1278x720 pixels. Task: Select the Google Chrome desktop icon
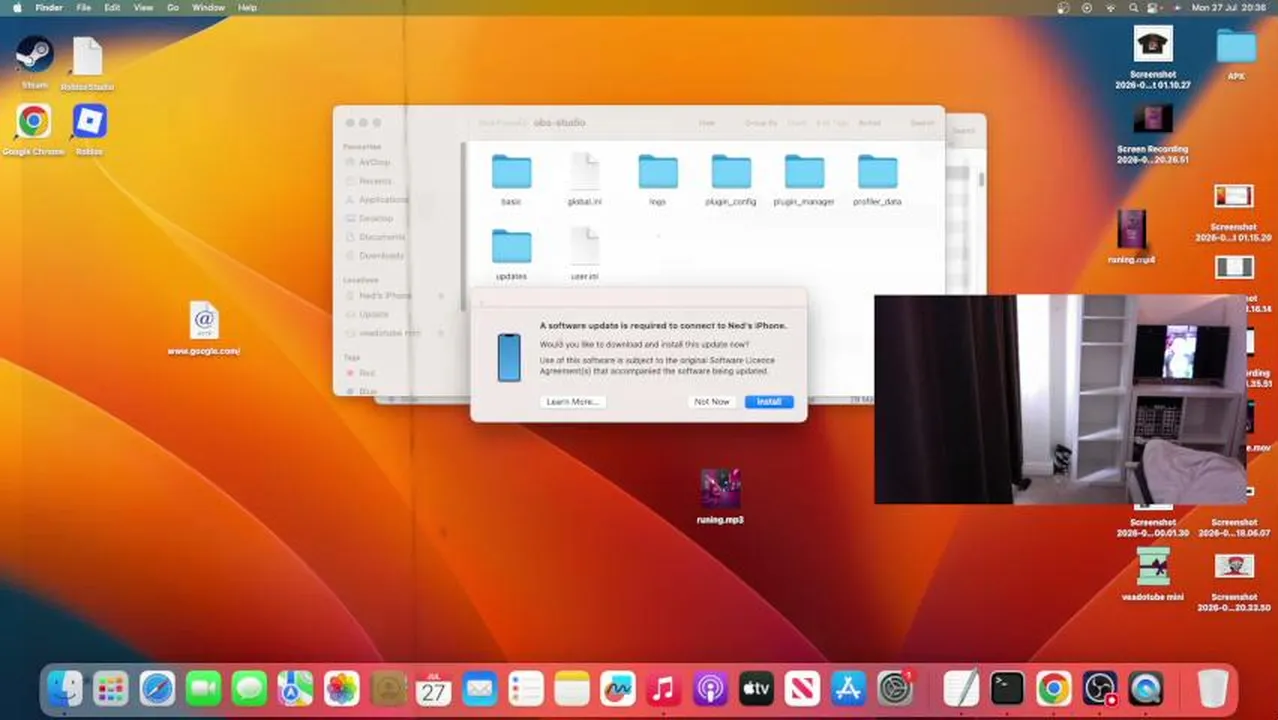(x=33, y=122)
